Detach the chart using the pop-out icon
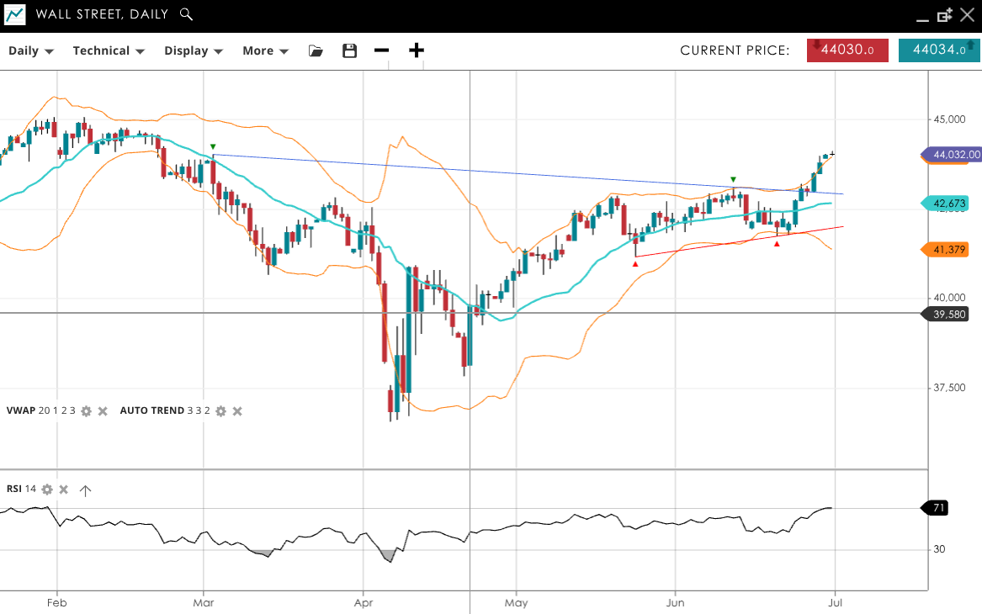 click(x=944, y=15)
